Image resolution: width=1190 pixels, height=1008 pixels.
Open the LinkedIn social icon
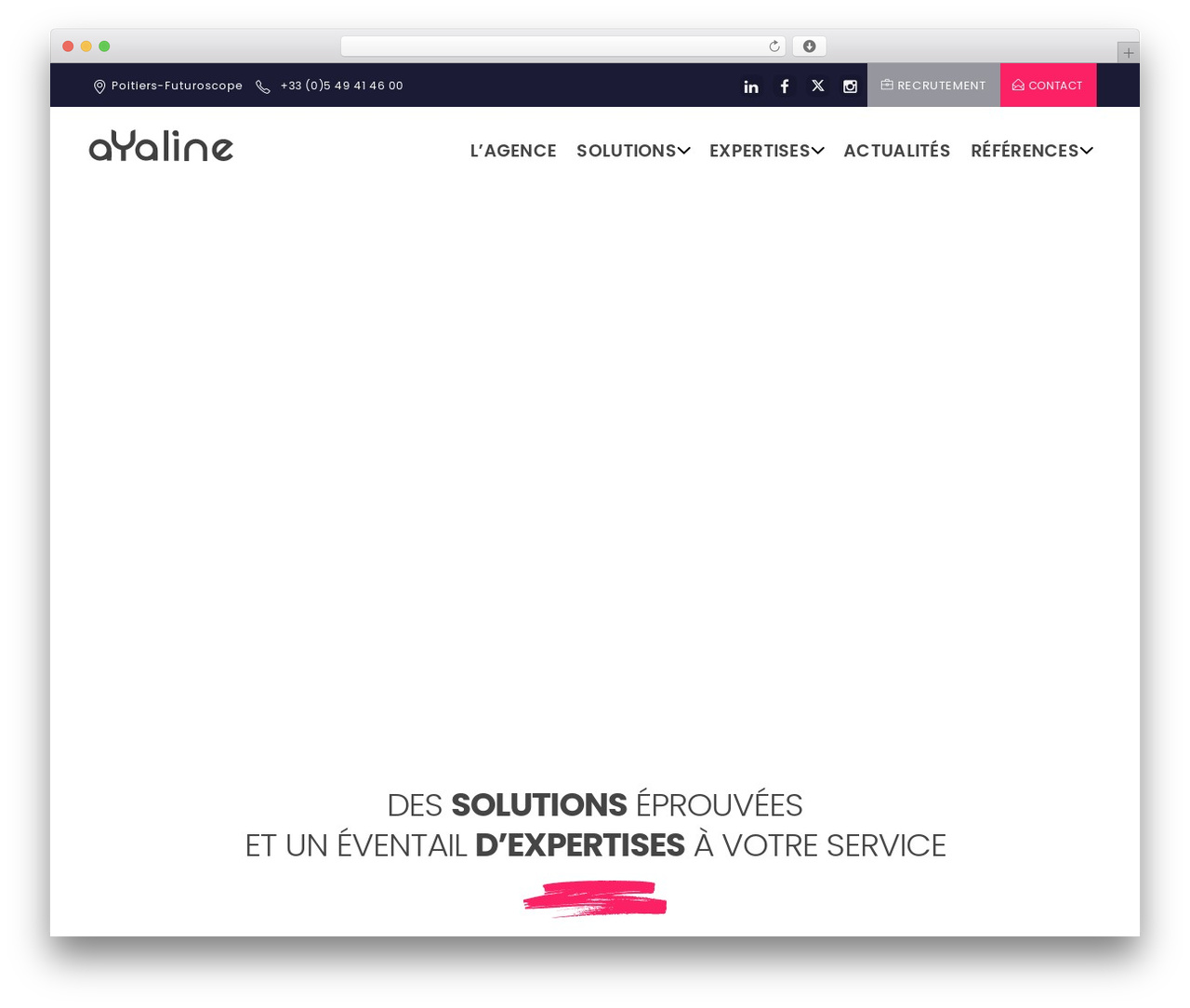[751, 86]
